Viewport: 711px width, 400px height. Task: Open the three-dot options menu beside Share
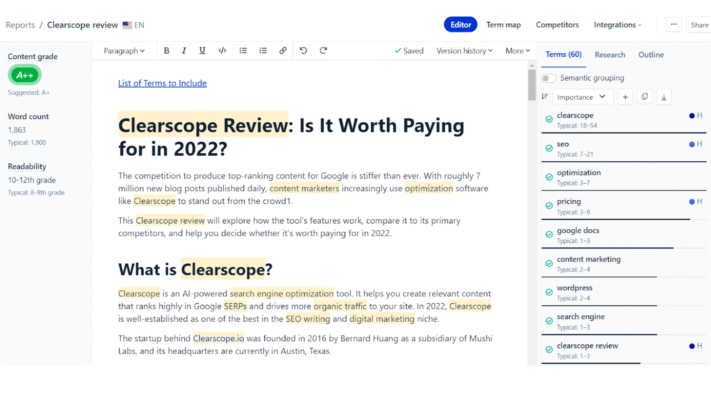pyautogui.click(x=674, y=24)
